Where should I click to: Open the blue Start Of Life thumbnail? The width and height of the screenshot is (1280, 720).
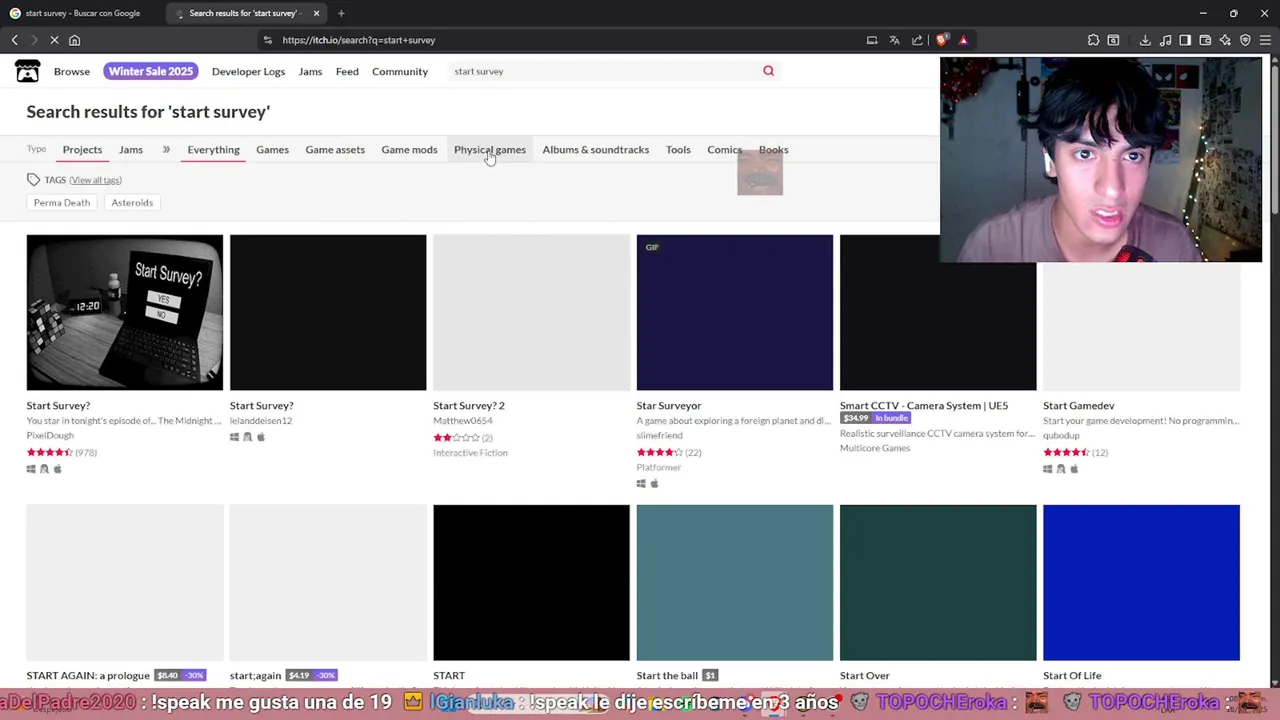click(x=1141, y=582)
